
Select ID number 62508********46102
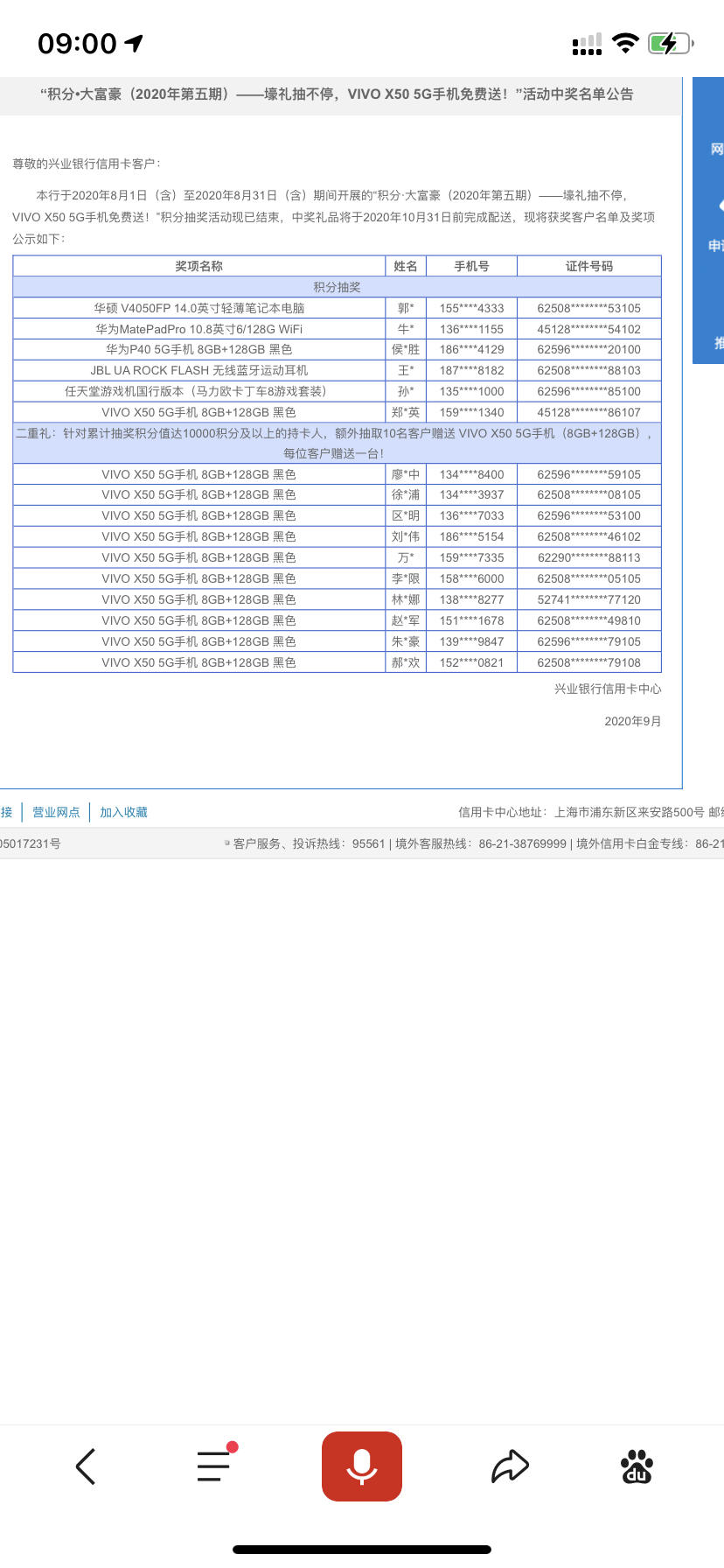(589, 536)
